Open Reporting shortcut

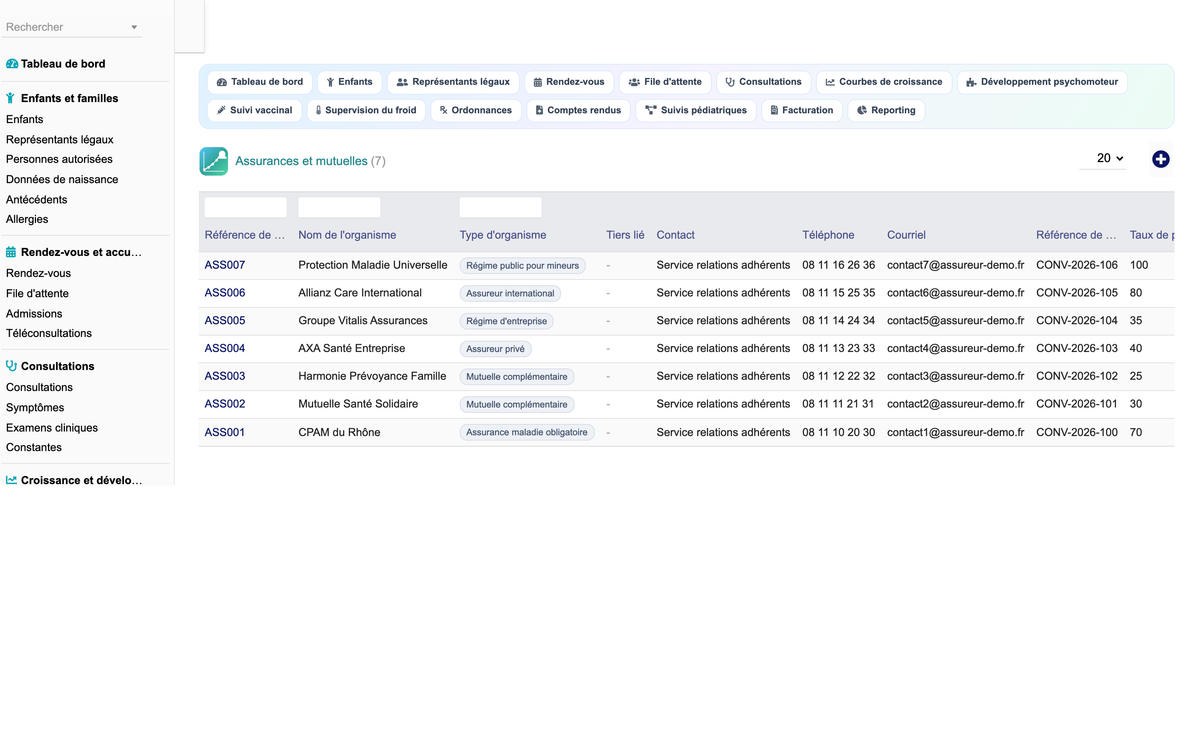[x=887, y=110]
